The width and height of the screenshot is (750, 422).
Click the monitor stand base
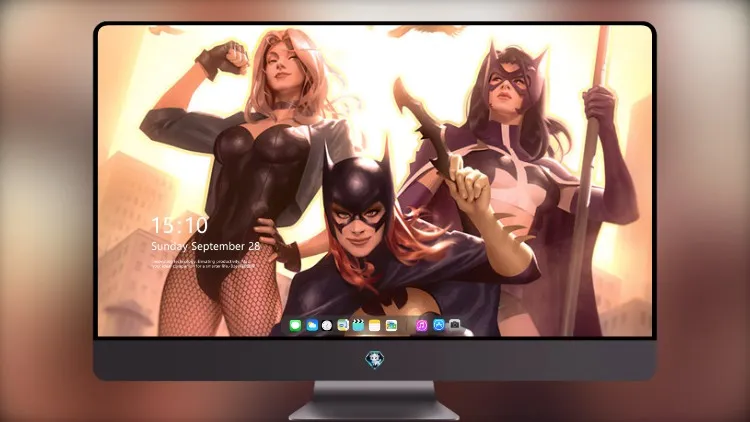click(x=374, y=411)
